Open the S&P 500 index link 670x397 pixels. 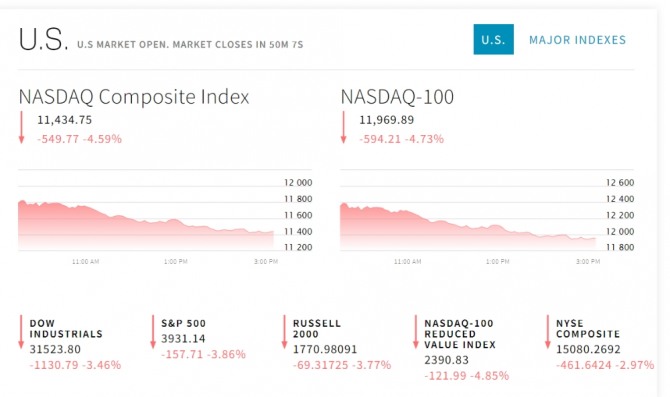click(x=183, y=323)
